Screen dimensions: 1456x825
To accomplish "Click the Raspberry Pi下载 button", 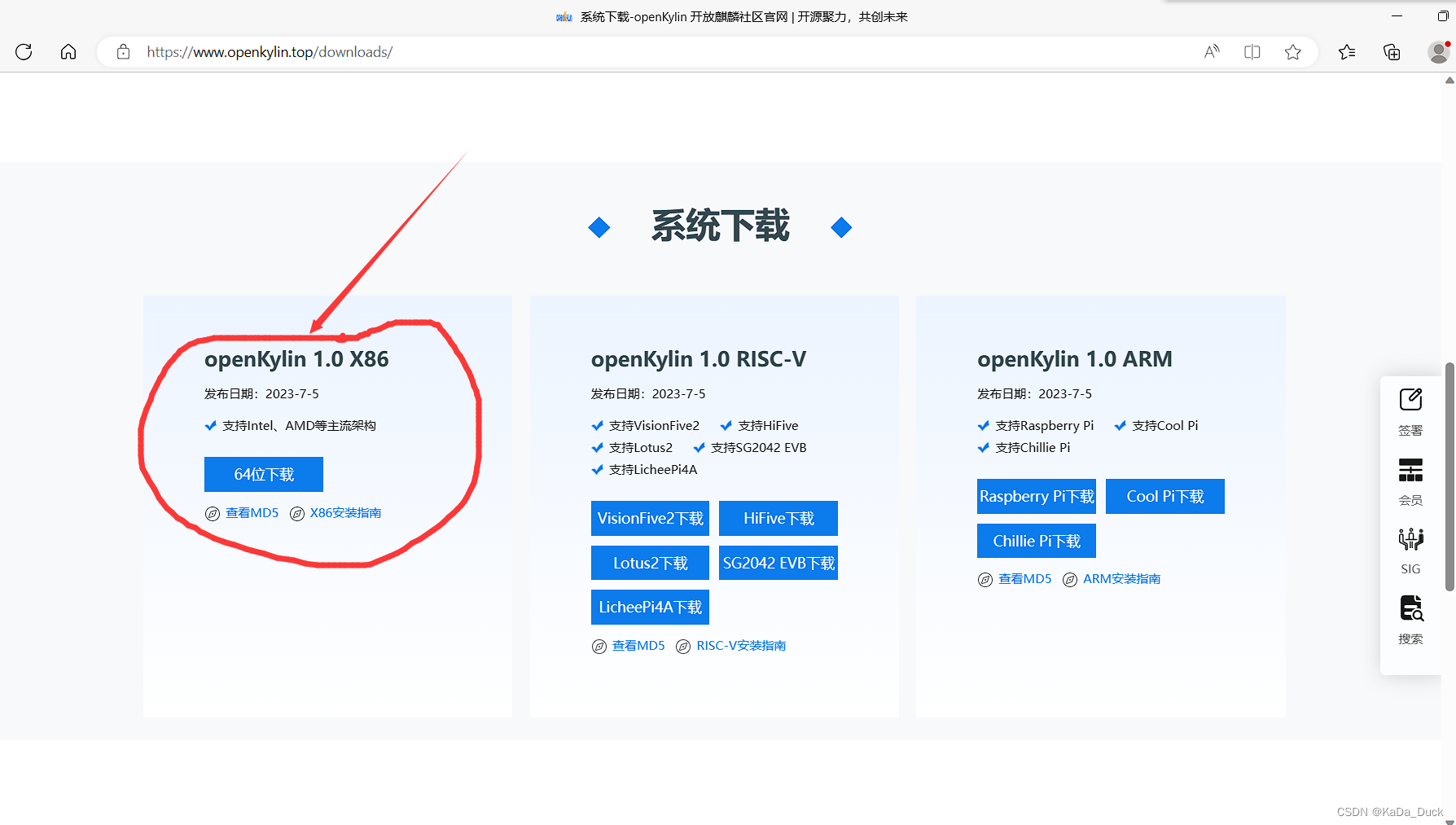I will [x=1037, y=496].
